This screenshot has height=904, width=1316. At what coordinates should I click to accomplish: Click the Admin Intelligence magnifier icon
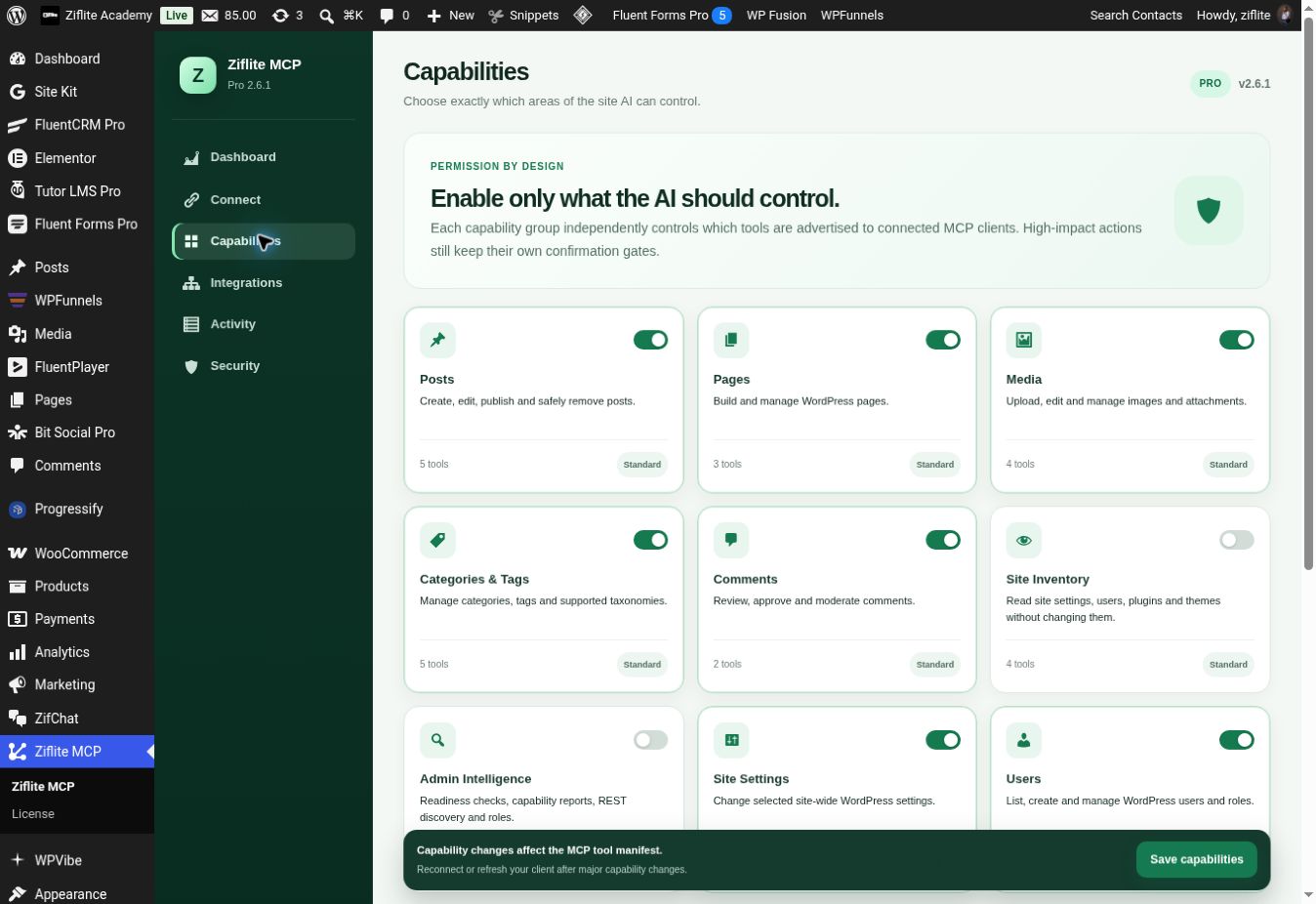pos(437,740)
